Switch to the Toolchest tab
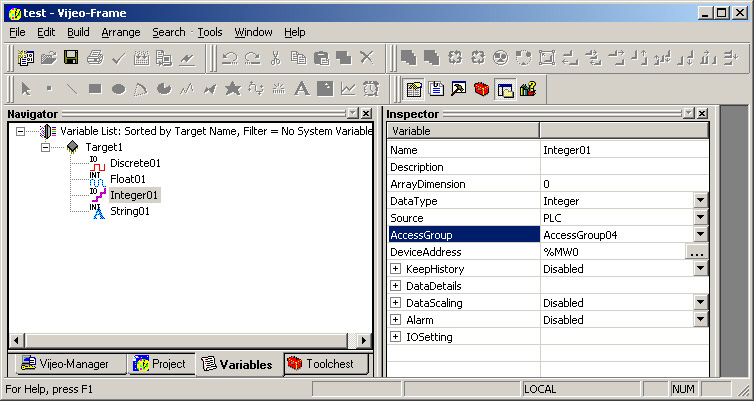This screenshot has height=401, width=754. click(x=327, y=364)
